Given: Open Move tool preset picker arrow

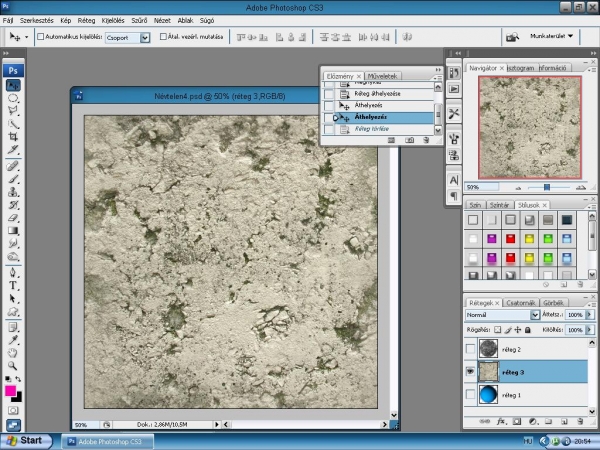Looking at the screenshot, I should coord(26,37).
